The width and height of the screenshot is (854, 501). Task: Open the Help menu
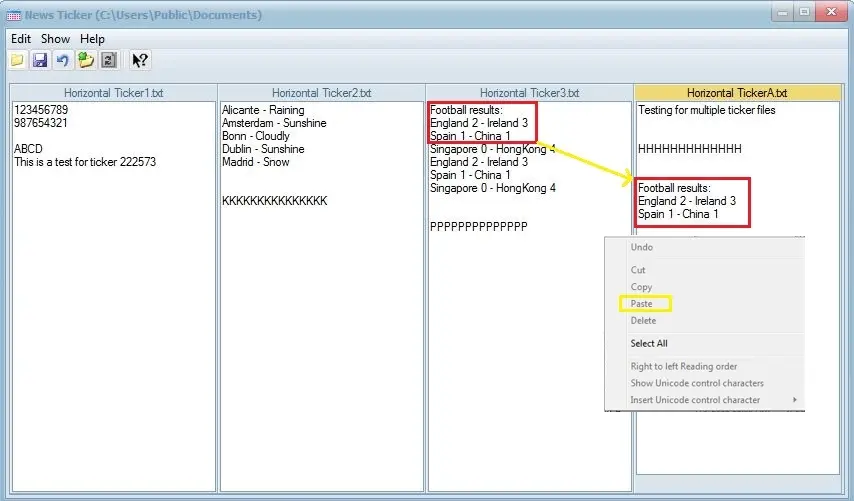[x=92, y=39]
